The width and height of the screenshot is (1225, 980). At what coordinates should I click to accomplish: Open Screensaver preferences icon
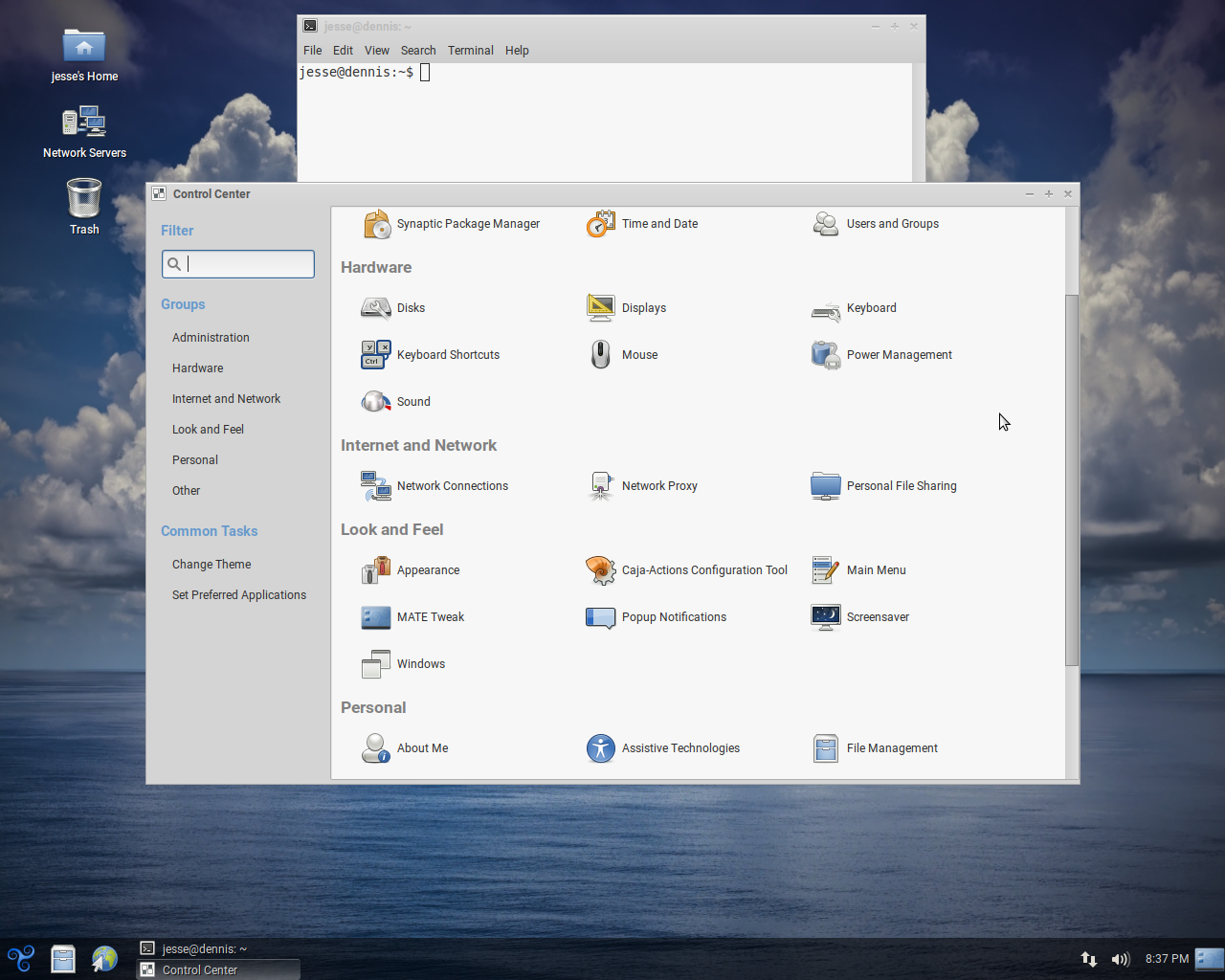tap(826, 617)
